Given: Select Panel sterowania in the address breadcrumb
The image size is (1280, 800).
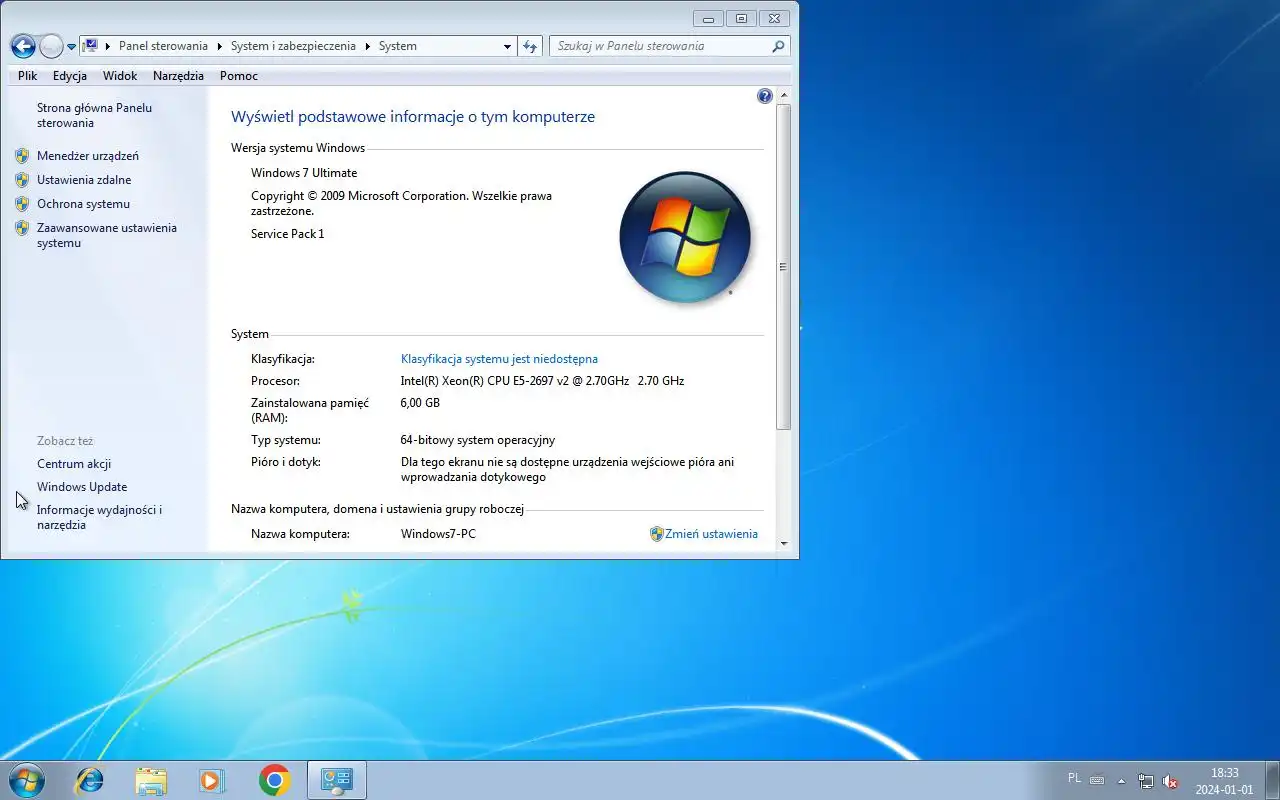Looking at the screenshot, I should tap(163, 46).
